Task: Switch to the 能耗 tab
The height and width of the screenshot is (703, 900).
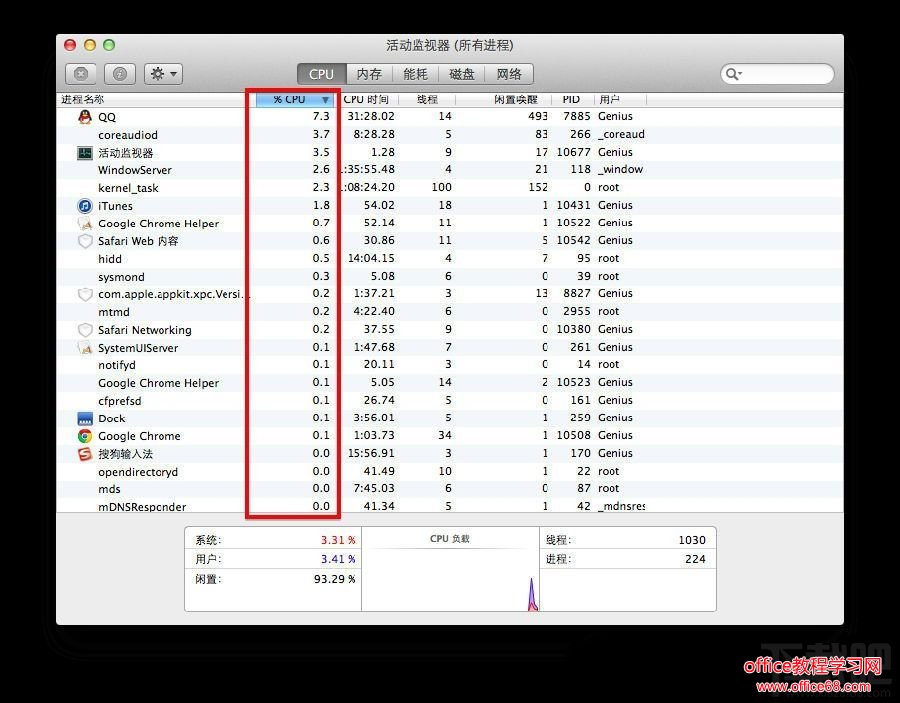Action: click(x=416, y=74)
